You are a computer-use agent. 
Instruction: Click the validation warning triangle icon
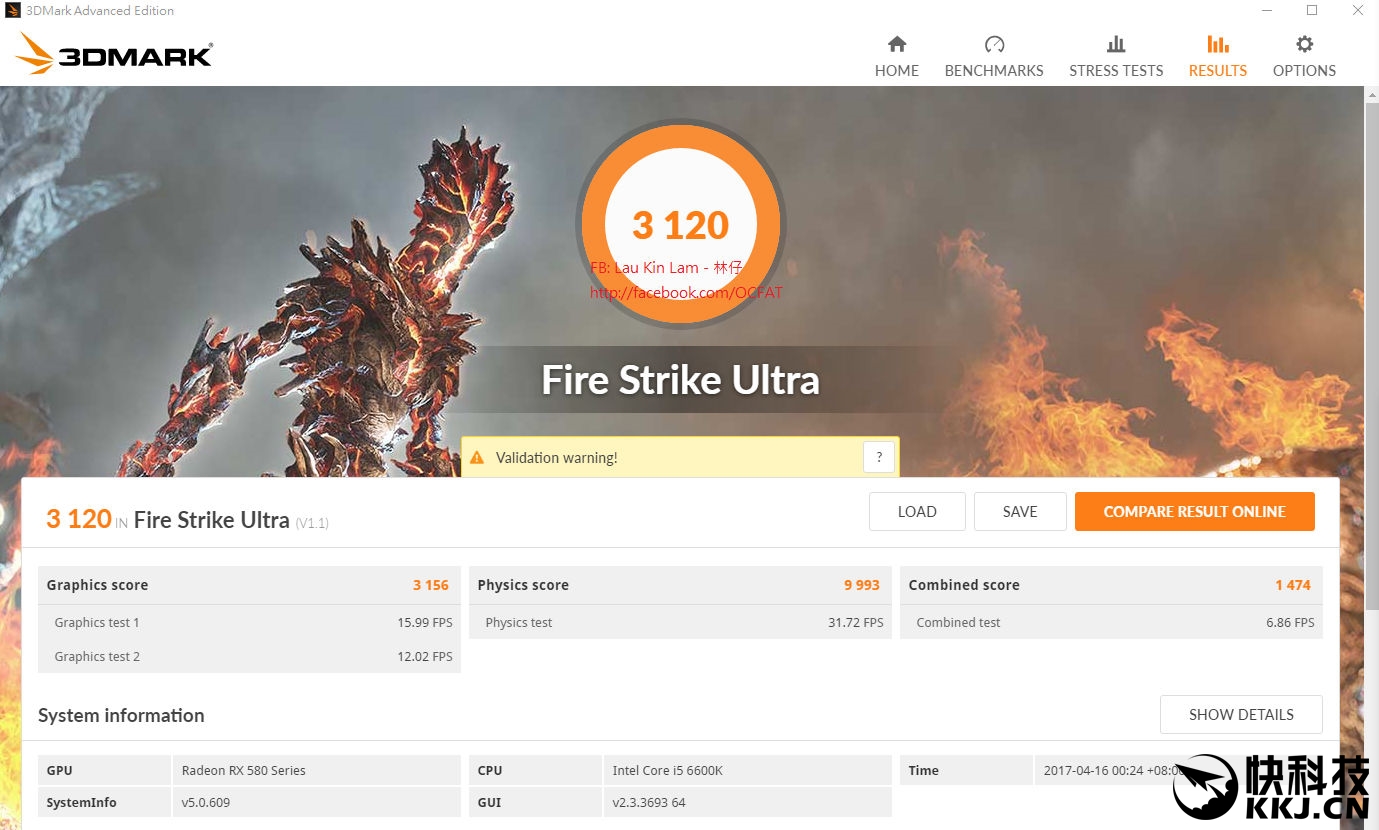click(x=476, y=458)
